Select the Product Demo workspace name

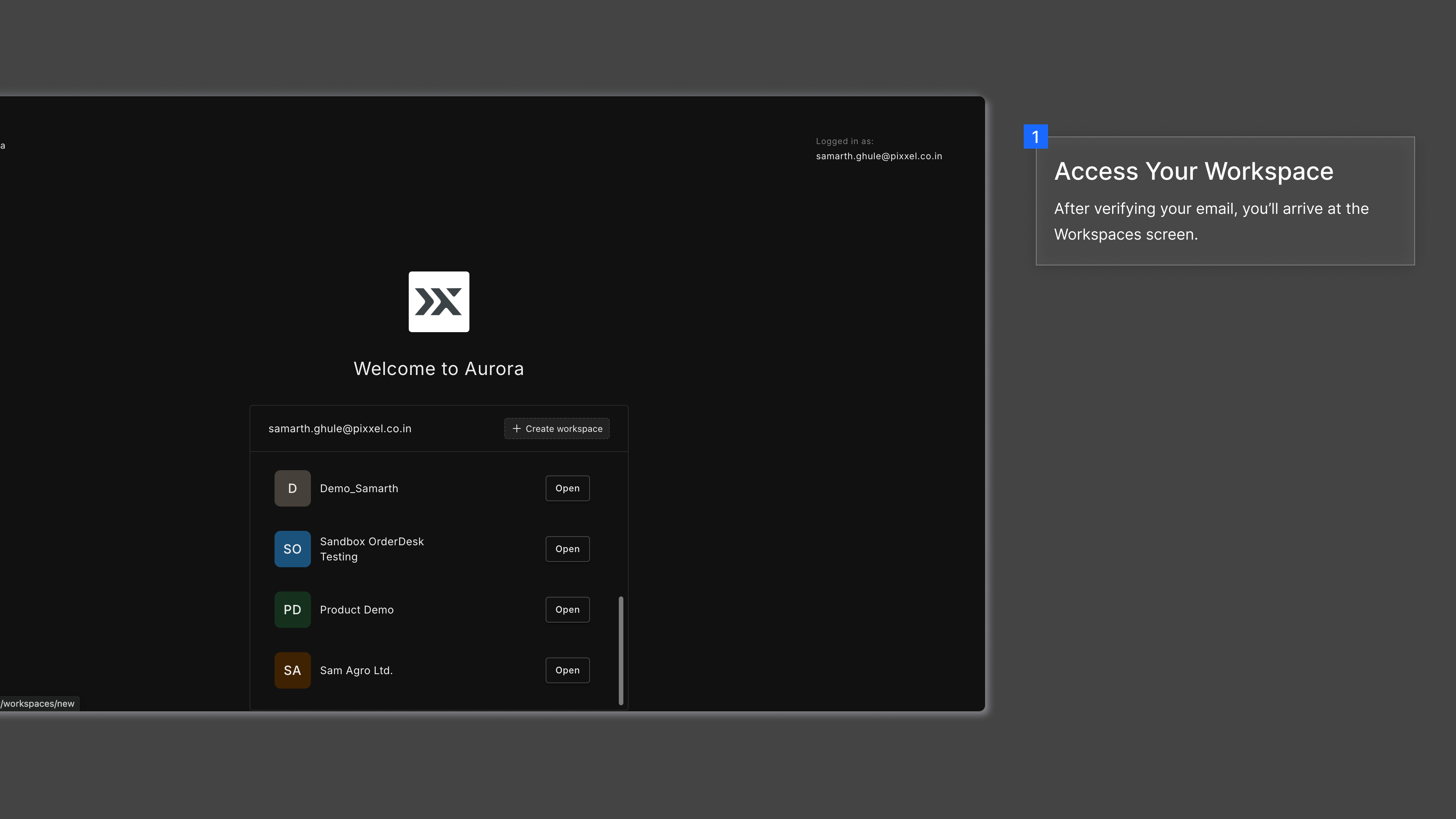[x=357, y=609]
